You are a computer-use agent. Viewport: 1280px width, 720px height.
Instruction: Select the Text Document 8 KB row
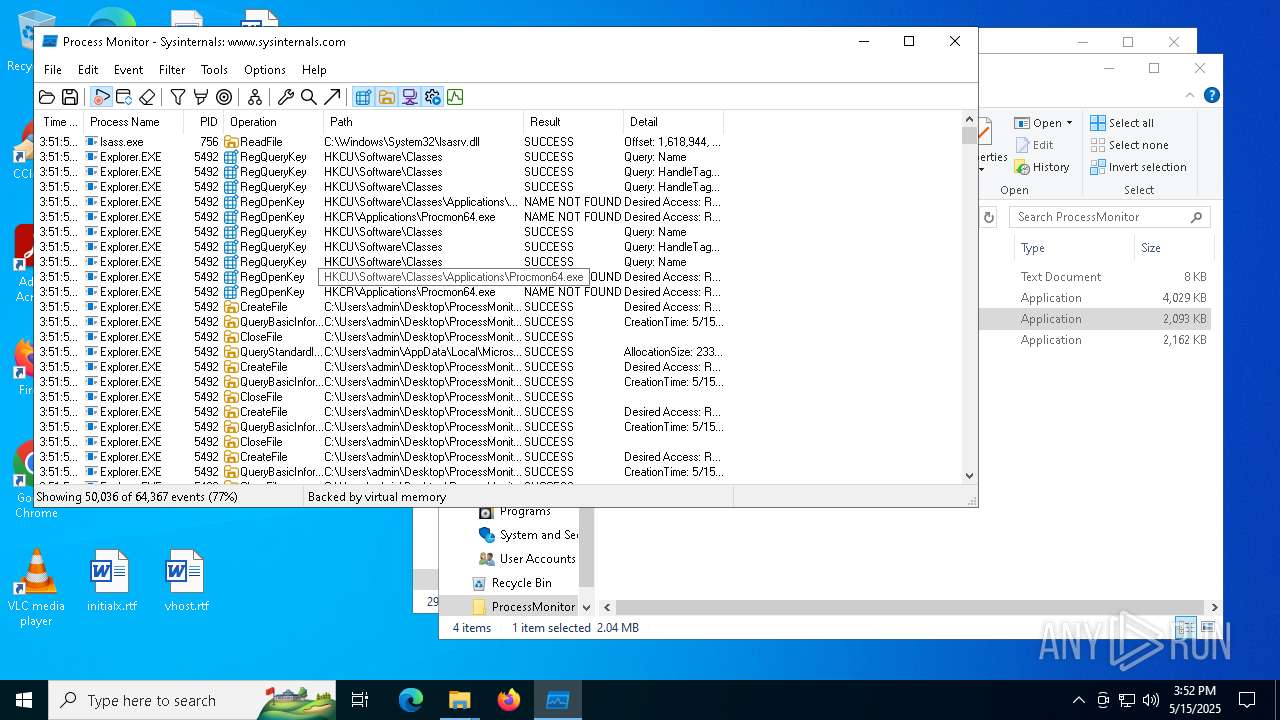(1096, 277)
